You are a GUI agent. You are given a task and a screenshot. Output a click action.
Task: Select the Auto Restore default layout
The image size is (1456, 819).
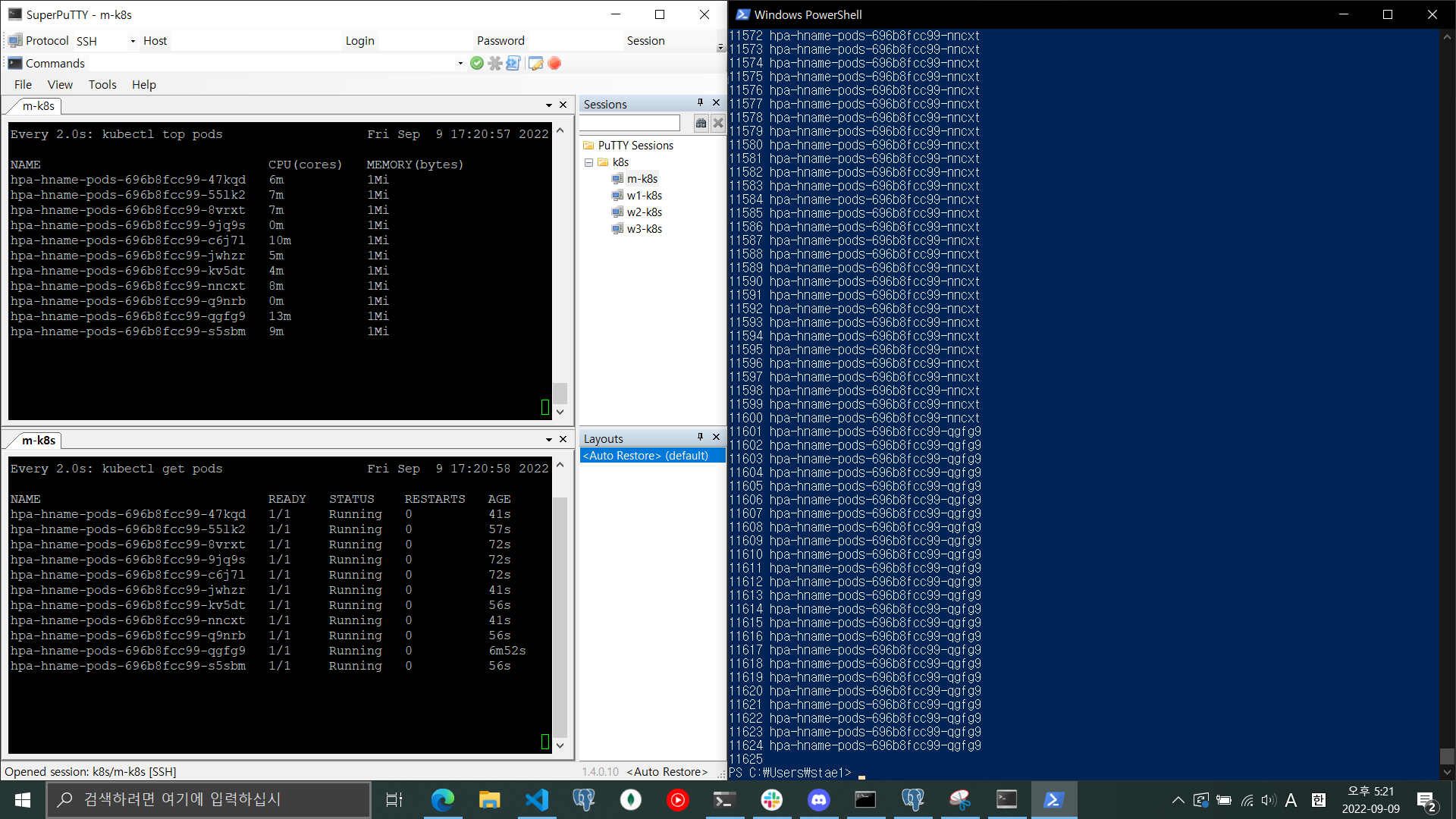646,456
